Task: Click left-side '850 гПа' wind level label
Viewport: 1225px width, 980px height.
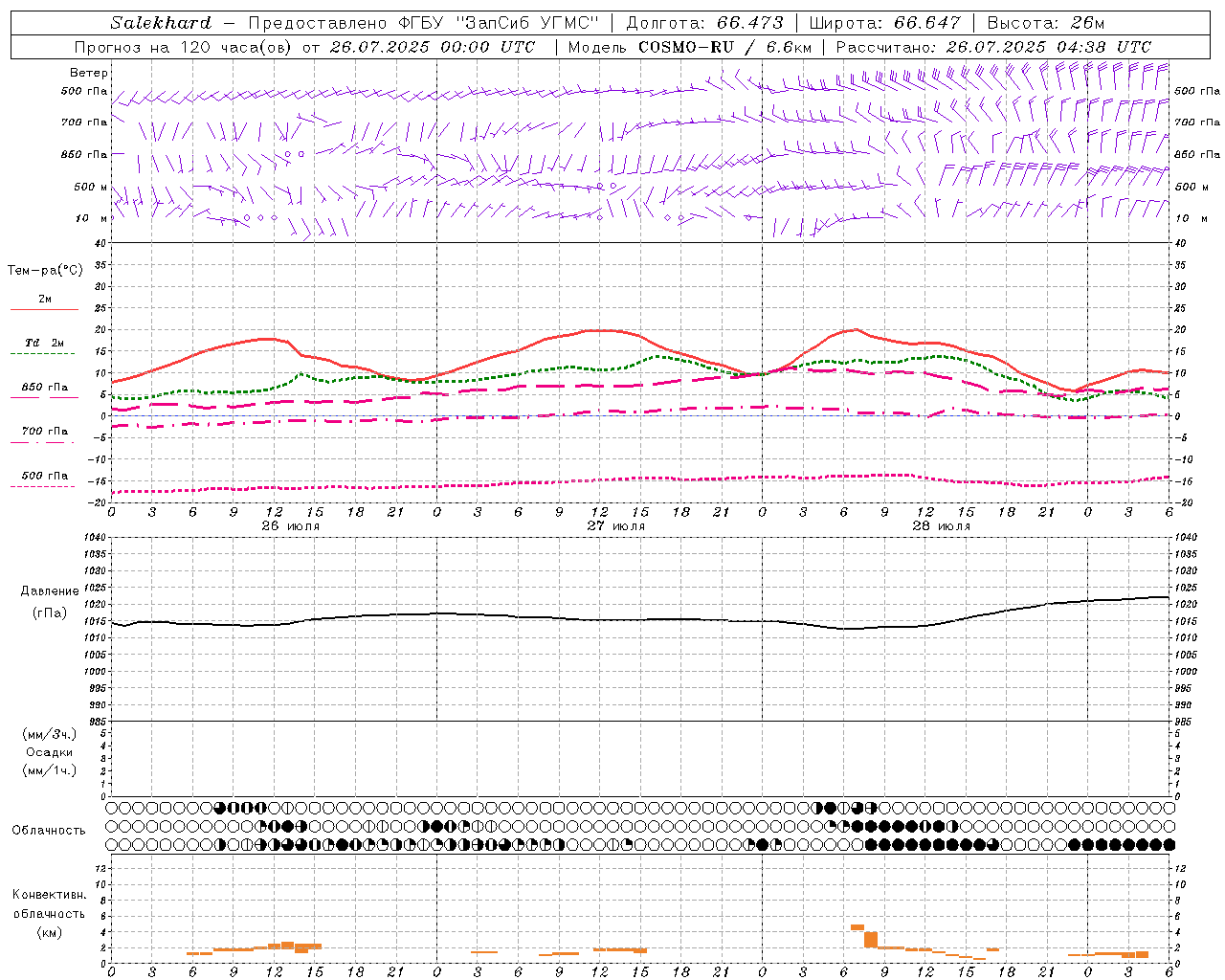Action: [x=83, y=154]
